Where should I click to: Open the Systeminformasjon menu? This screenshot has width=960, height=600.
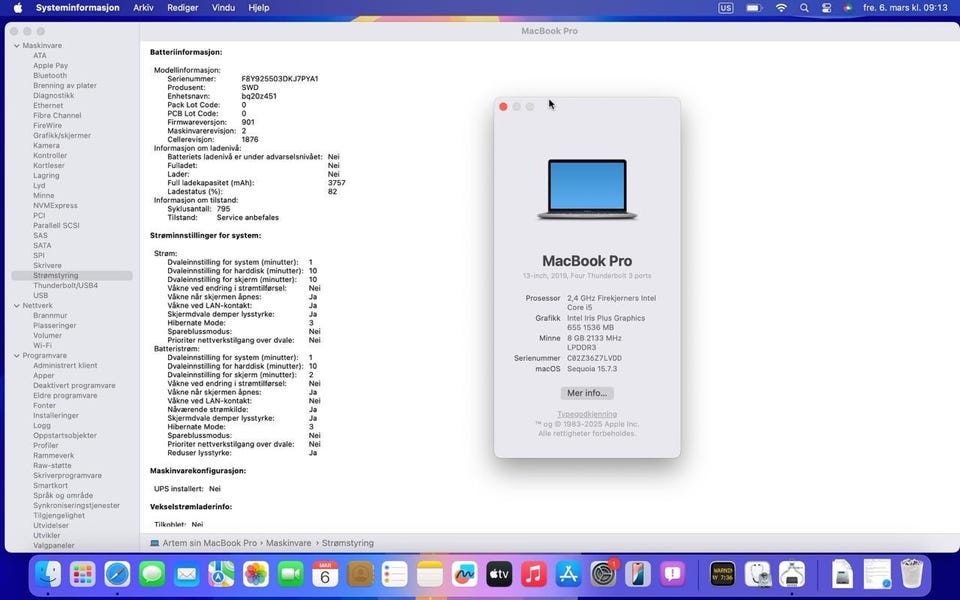[x=78, y=8]
